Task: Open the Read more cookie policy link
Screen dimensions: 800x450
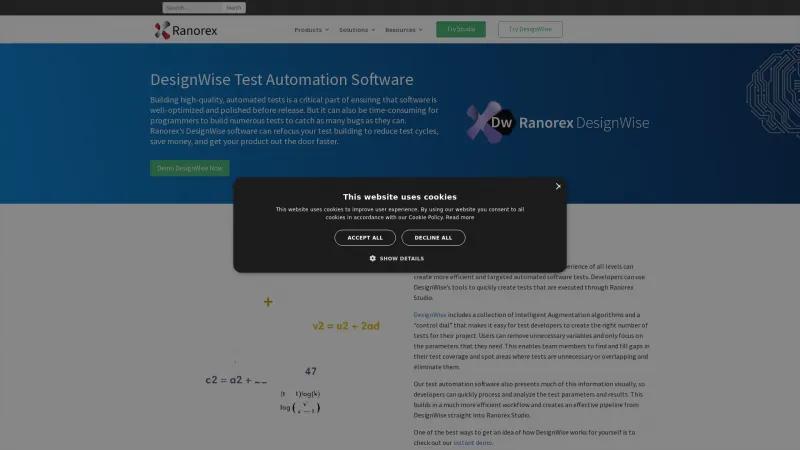Action: click(460, 217)
